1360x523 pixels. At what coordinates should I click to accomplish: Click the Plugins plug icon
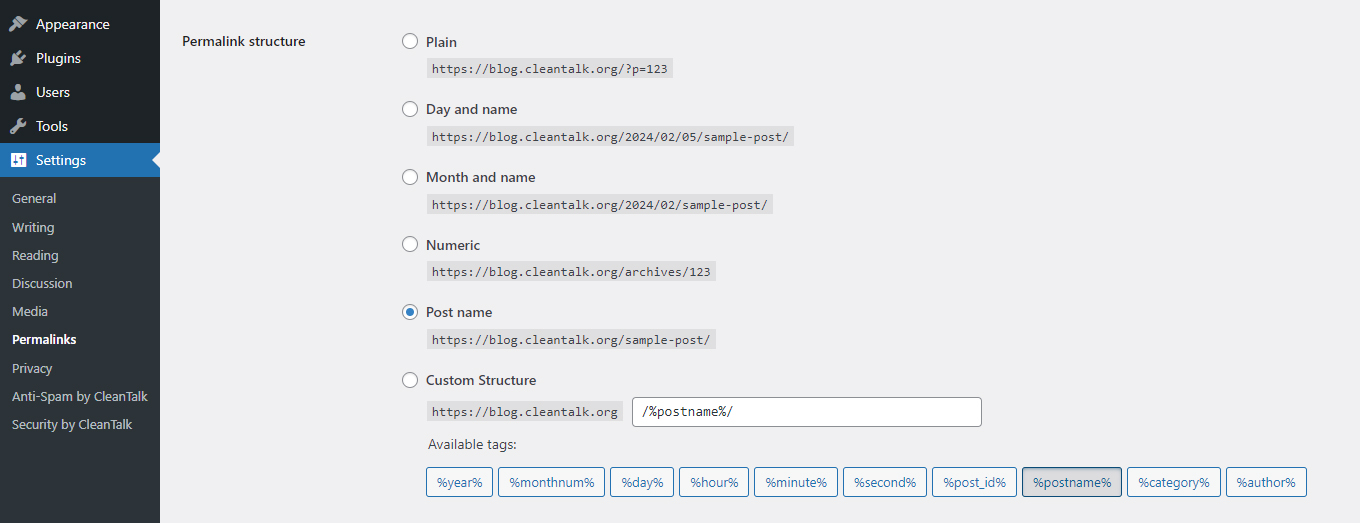point(18,58)
